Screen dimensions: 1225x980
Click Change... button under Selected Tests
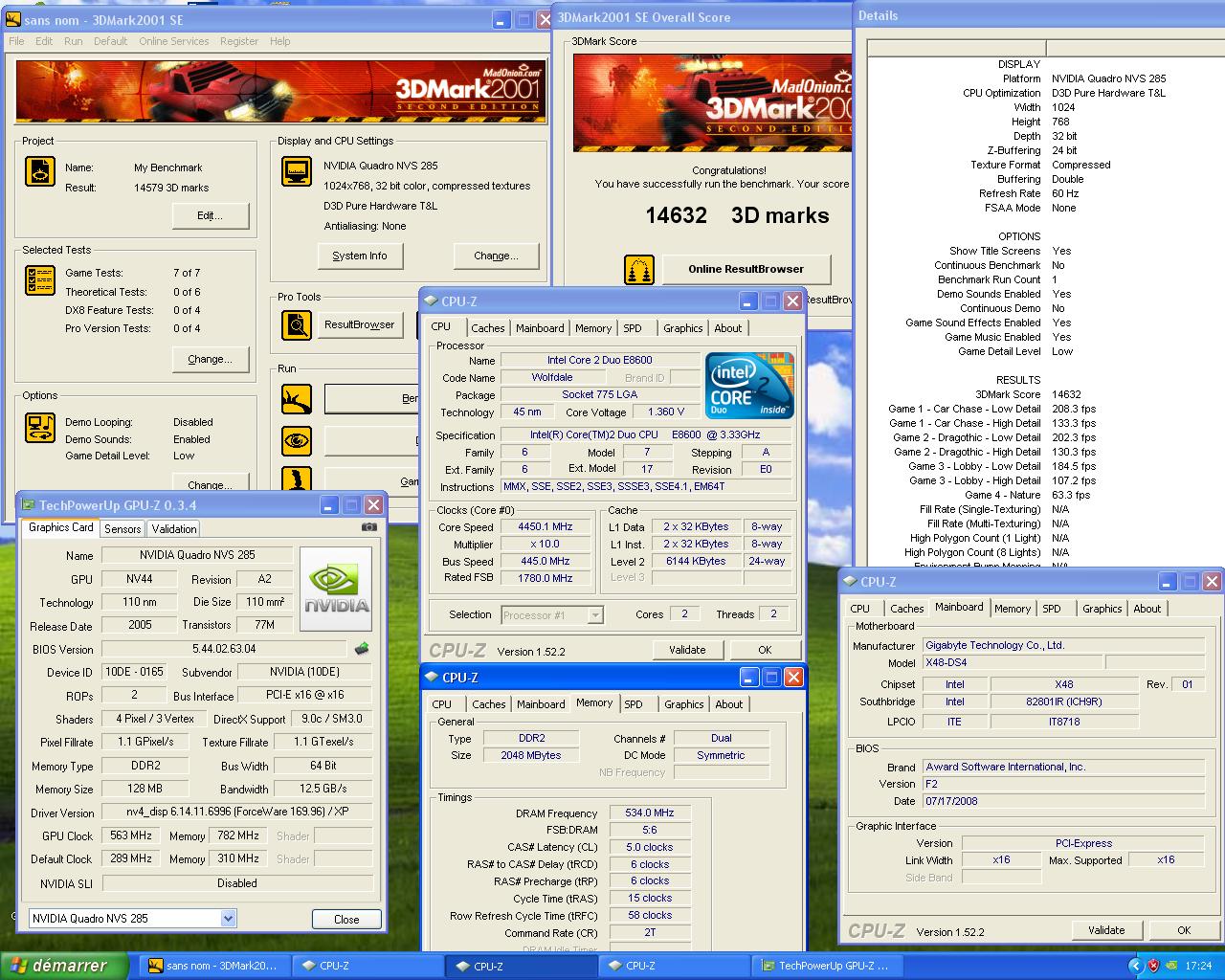(211, 359)
